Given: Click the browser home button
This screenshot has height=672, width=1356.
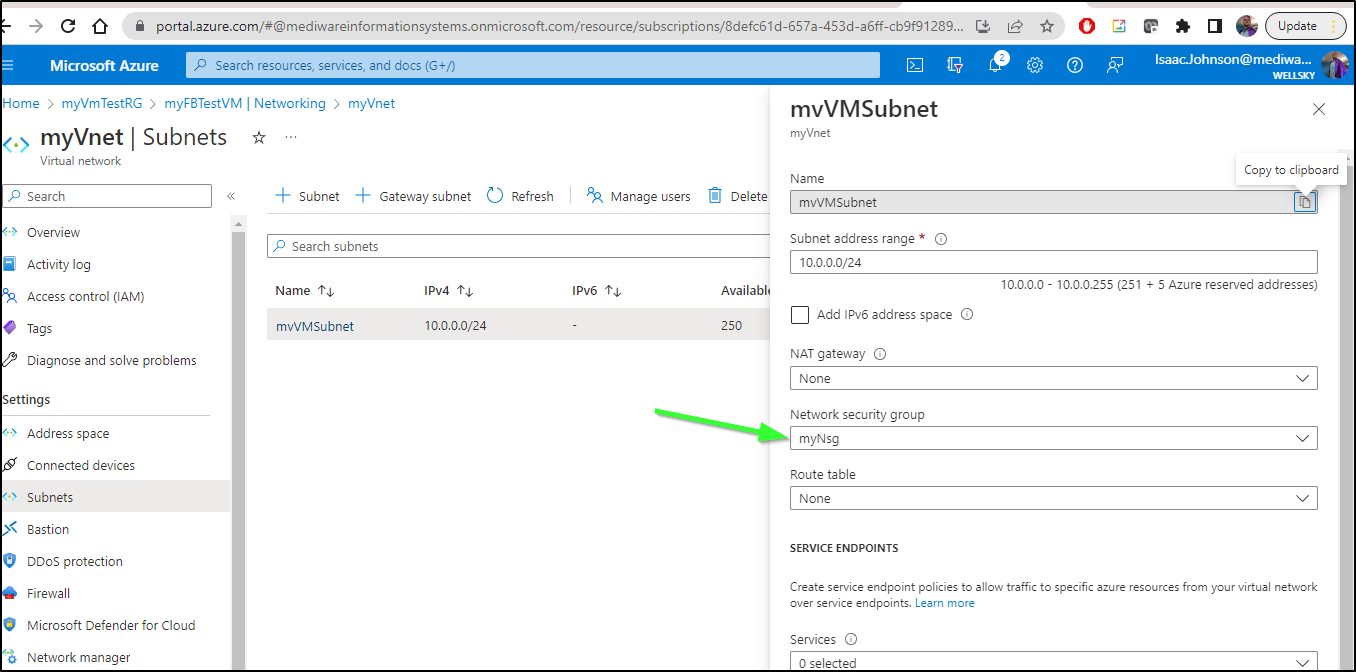Looking at the screenshot, I should pyautogui.click(x=100, y=26).
